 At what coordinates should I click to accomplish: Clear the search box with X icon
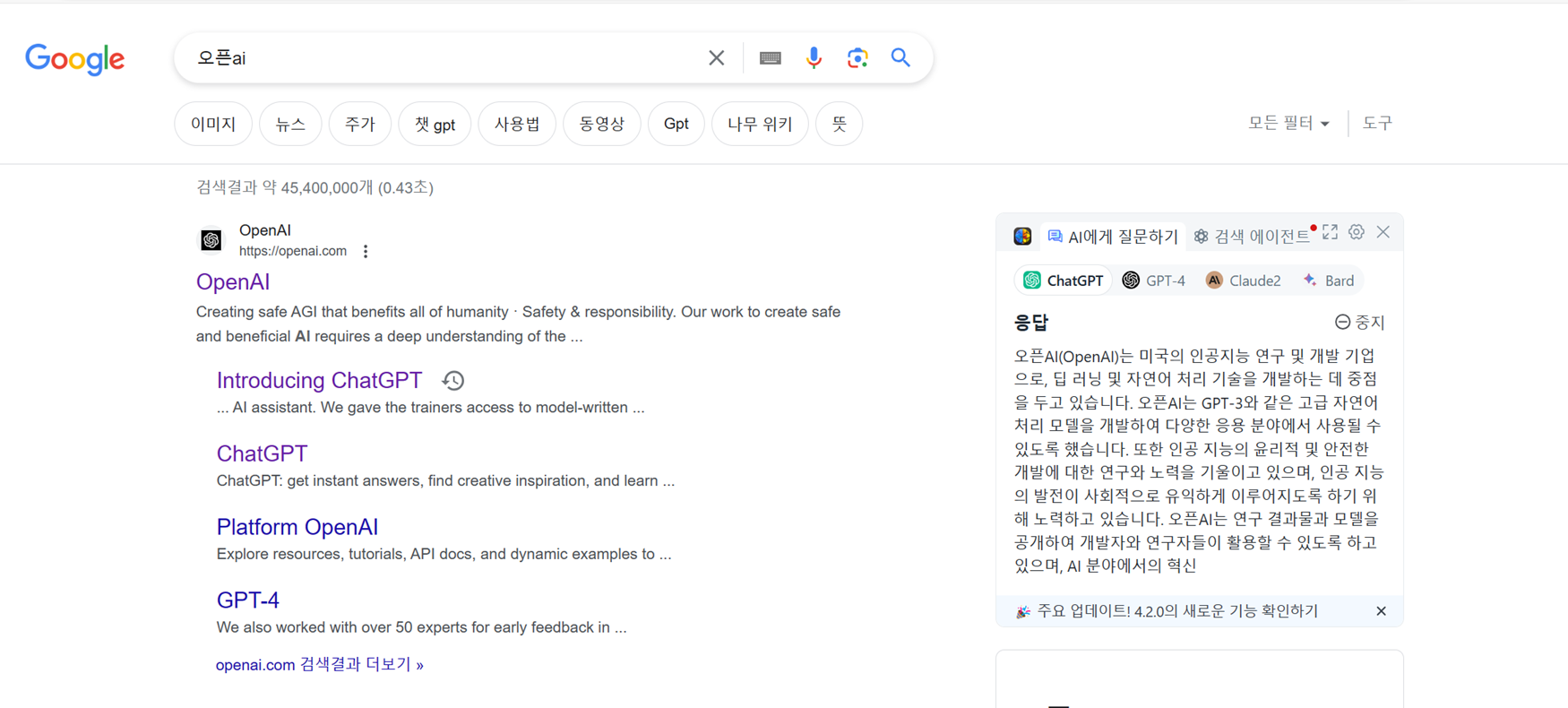[716, 58]
